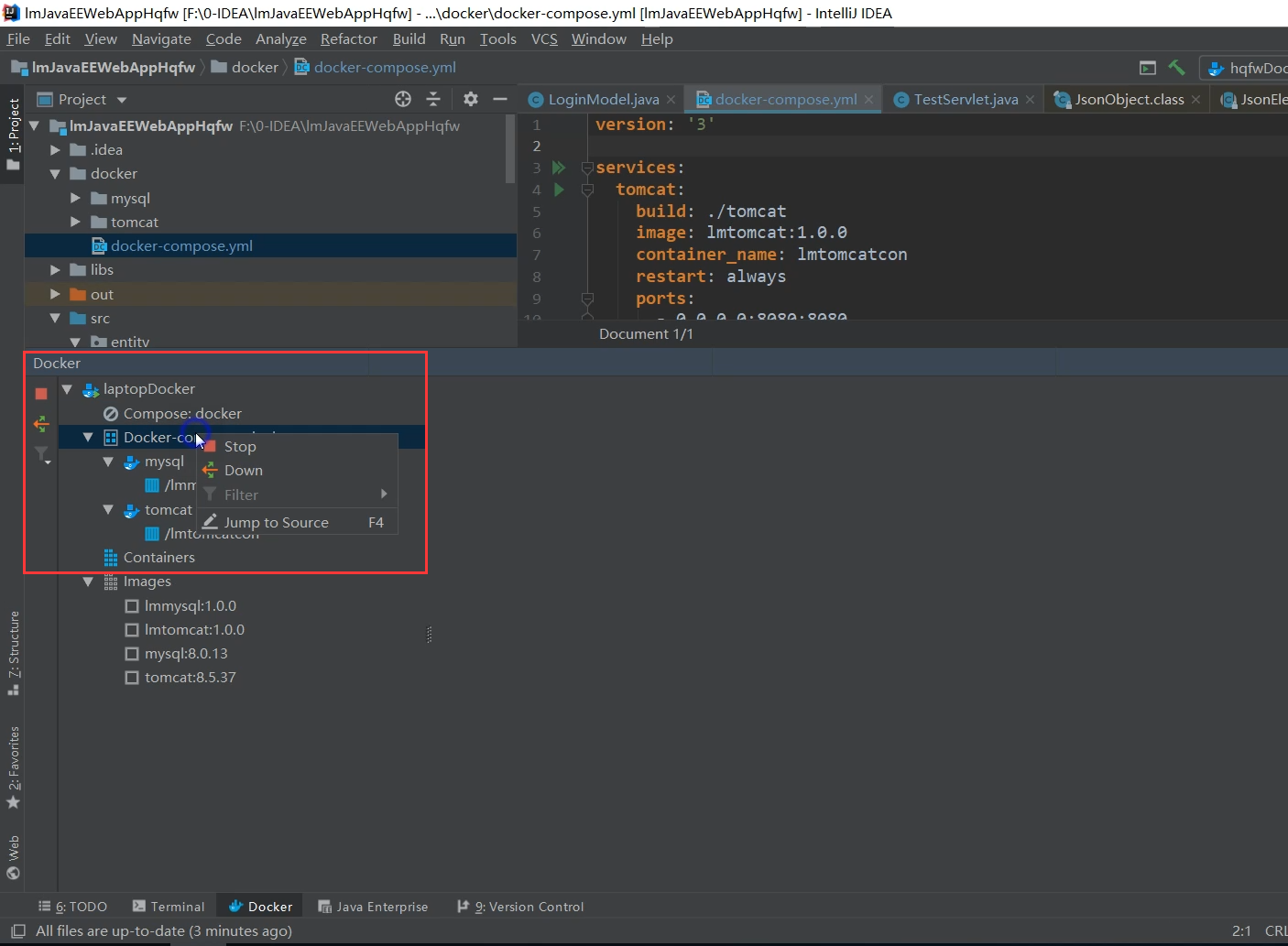The image size is (1288, 946).
Task: Click the collapse-all icon in Project panel header
Action: click(433, 99)
